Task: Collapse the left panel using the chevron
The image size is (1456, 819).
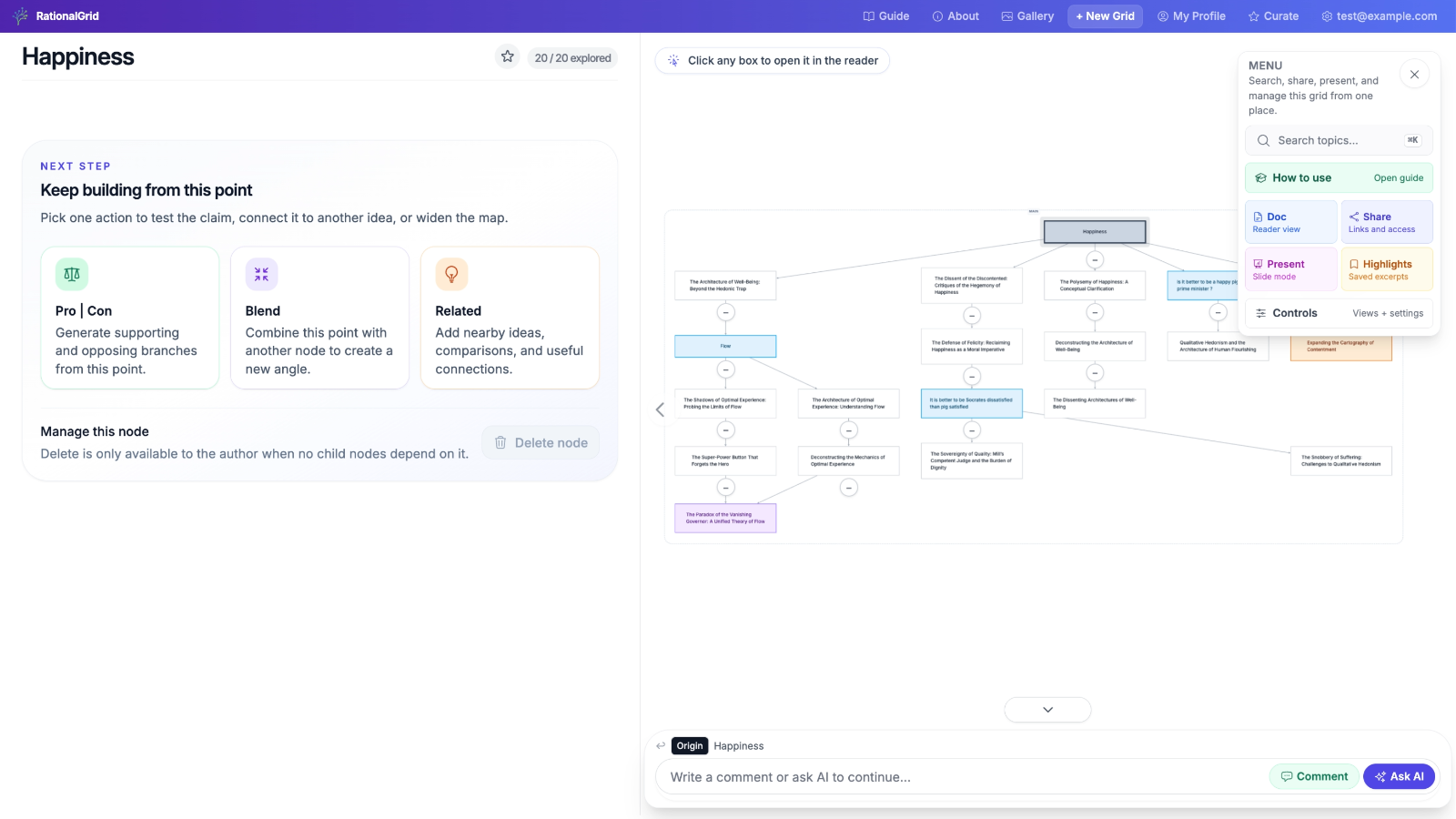Action: [659, 409]
